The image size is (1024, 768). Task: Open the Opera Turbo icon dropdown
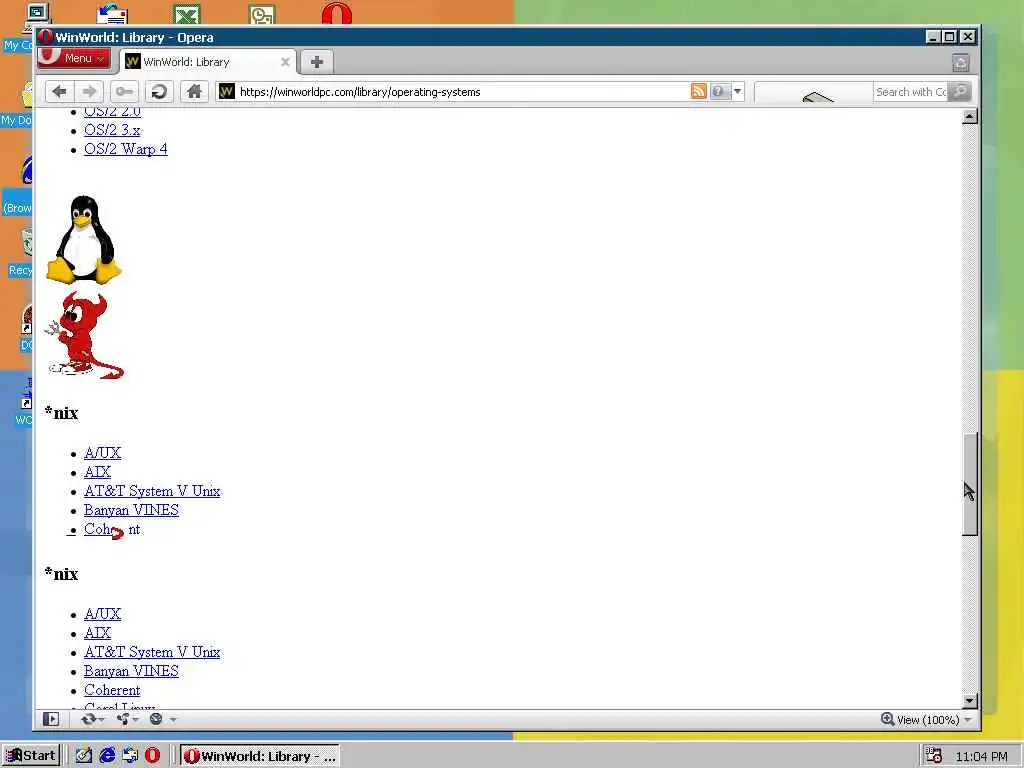163,719
